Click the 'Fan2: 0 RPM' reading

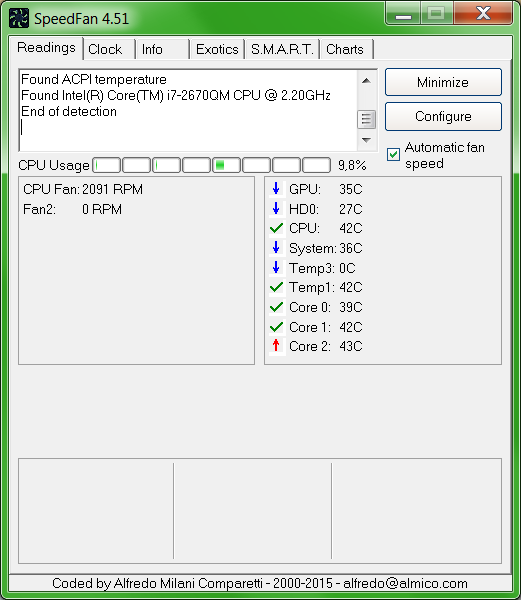[x=72, y=209]
